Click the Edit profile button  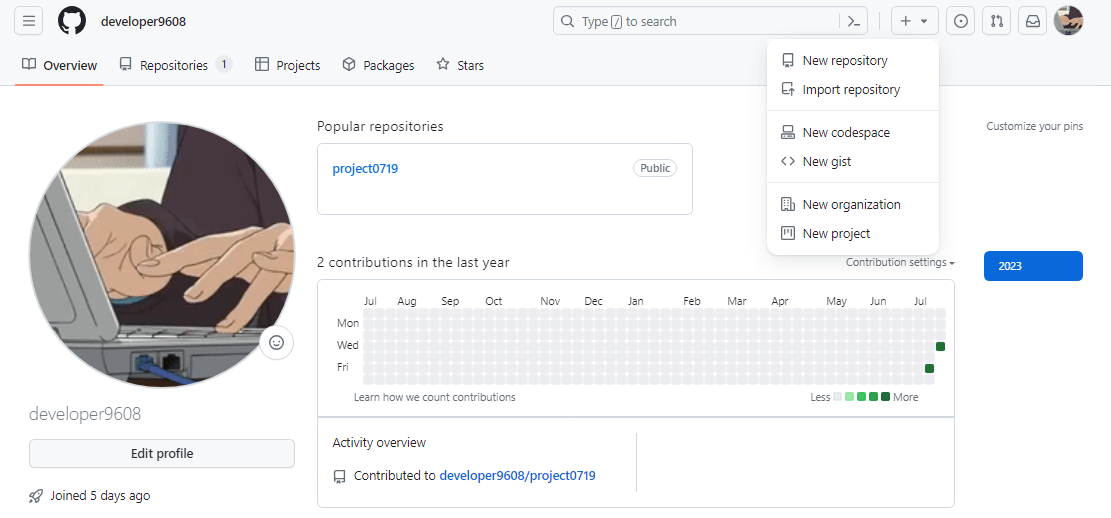(x=162, y=454)
